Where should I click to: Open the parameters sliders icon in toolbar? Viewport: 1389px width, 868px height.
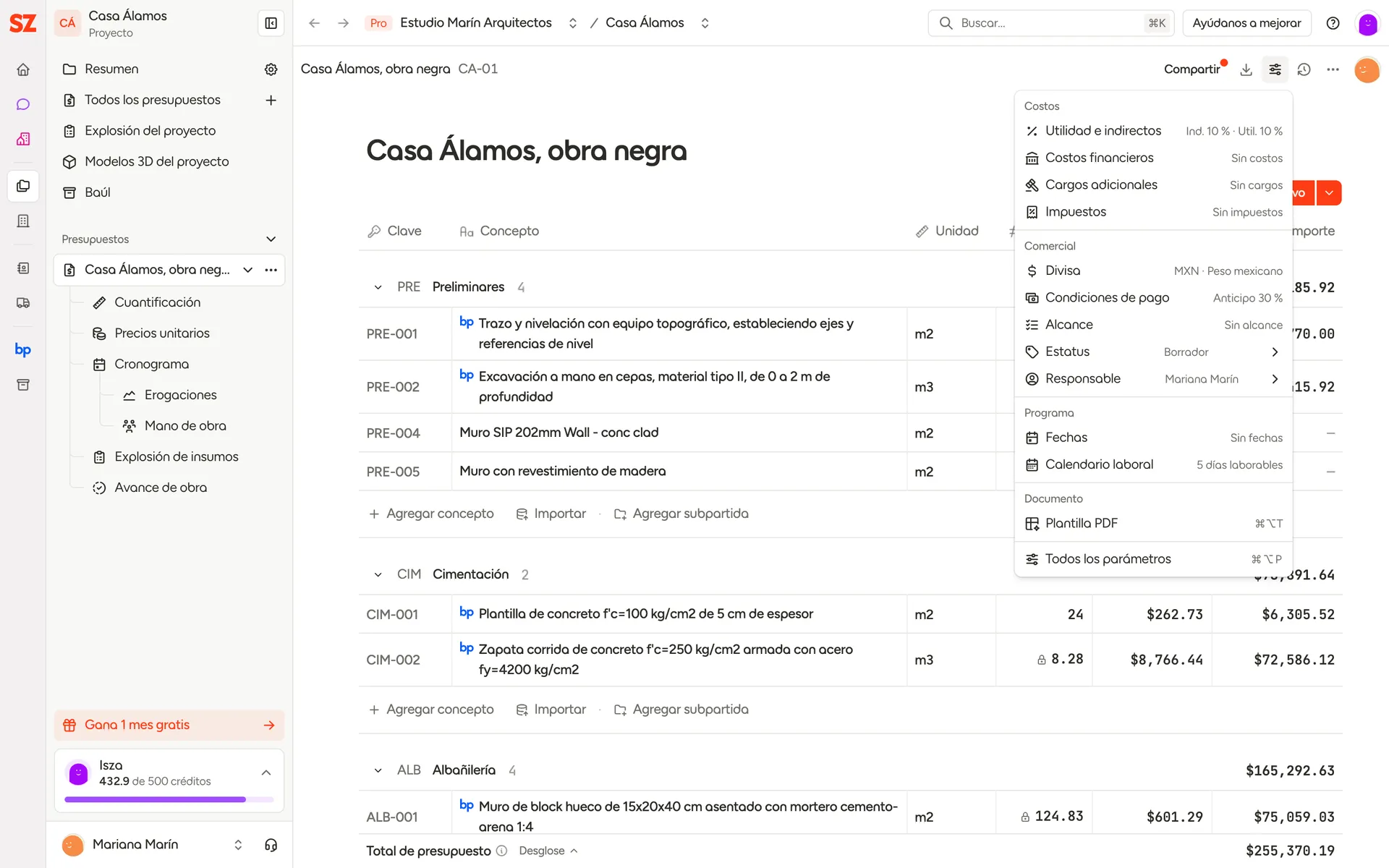click(1275, 69)
